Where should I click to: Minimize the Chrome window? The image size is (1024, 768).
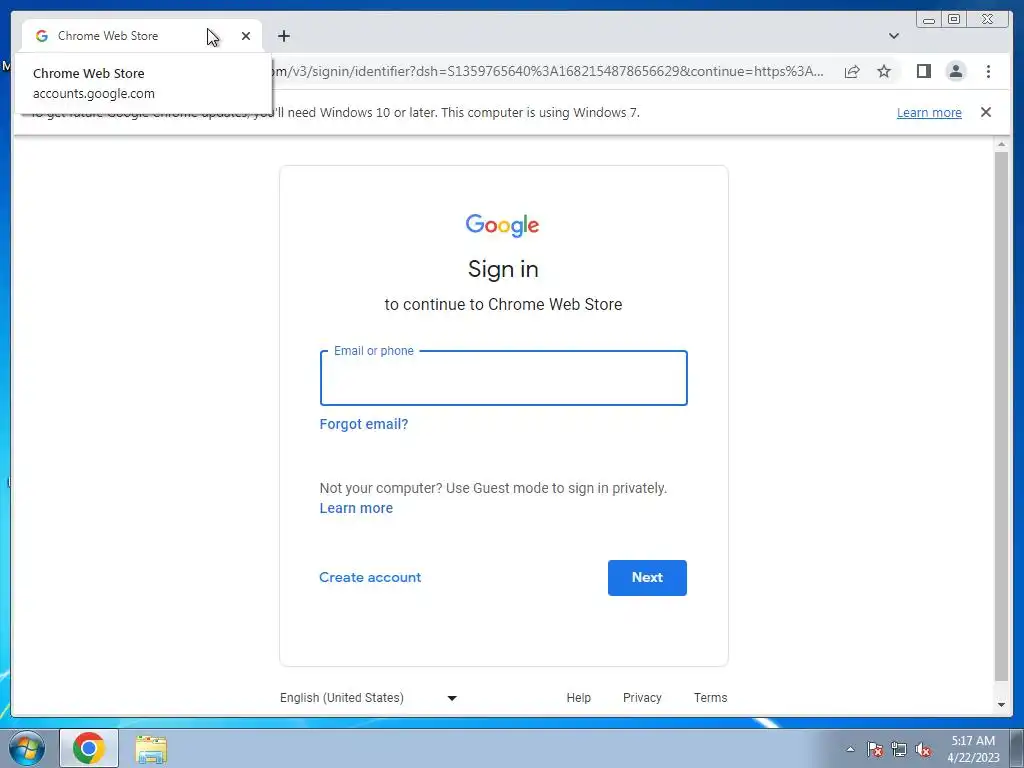pyautogui.click(x=929, y=20)
